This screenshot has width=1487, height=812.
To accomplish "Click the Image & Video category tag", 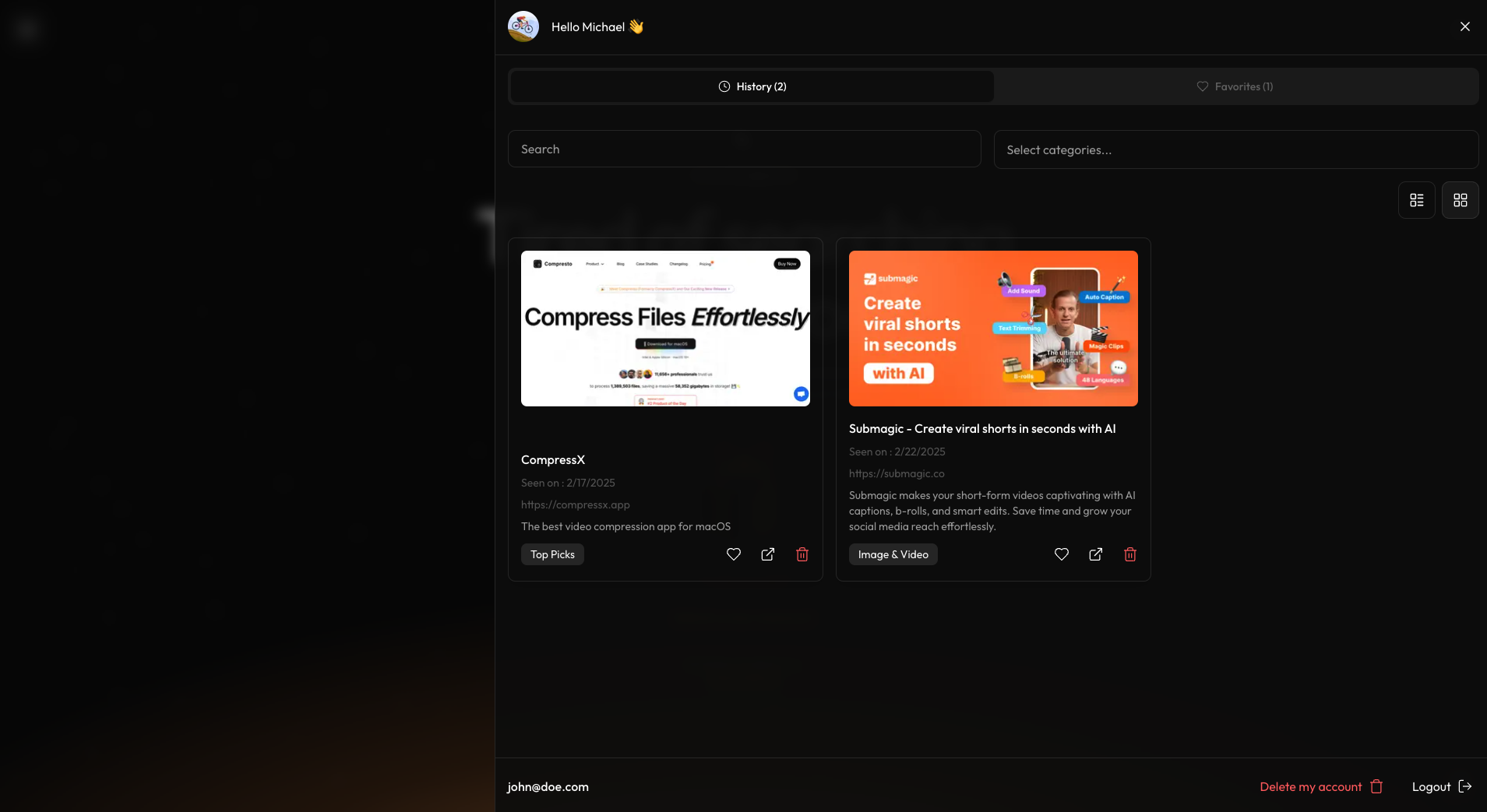I will (x=893, y=554).
